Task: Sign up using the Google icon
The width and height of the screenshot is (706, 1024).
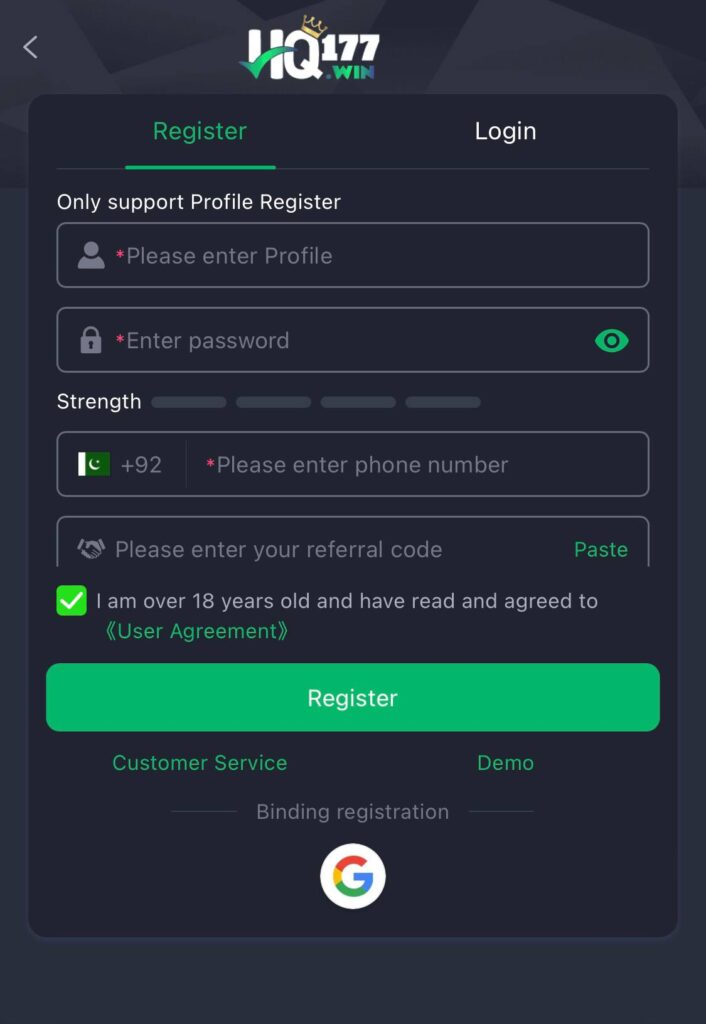Action: [352, 874]
